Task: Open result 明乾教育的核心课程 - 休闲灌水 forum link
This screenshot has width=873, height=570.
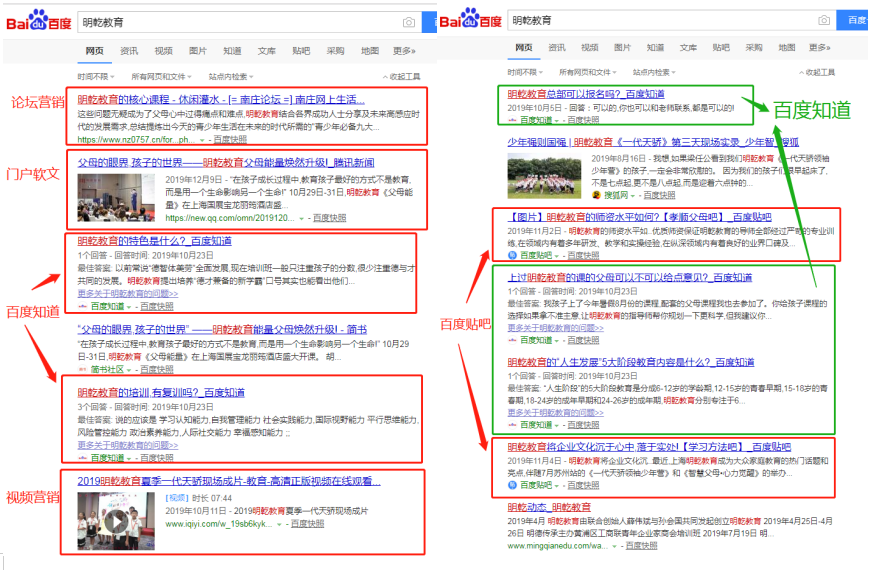Action: (221, 100)
